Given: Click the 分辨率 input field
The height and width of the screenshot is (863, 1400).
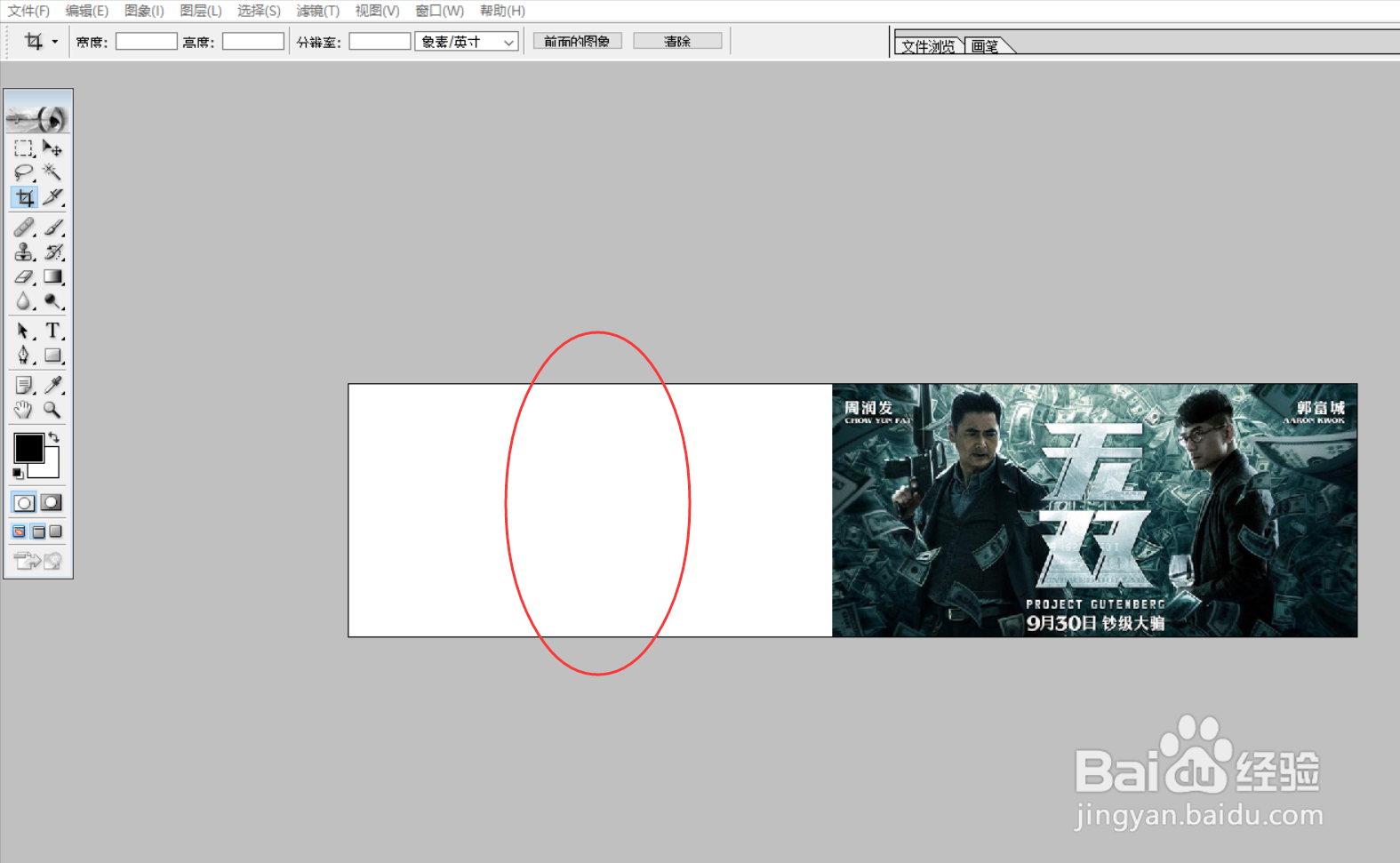Looking at the screenshot, I should [x=380, y=42].
